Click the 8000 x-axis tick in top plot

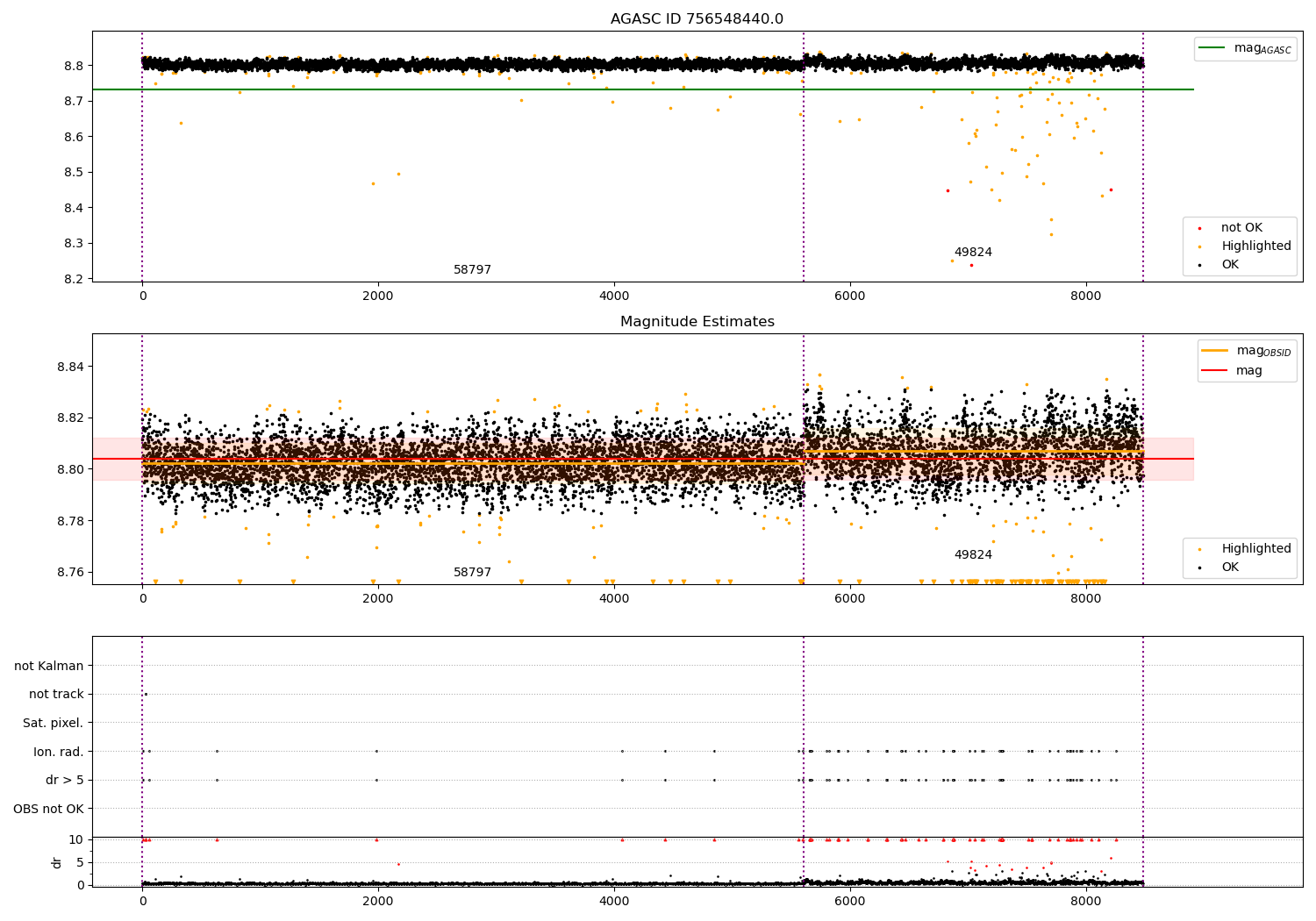pos(1086,296)
